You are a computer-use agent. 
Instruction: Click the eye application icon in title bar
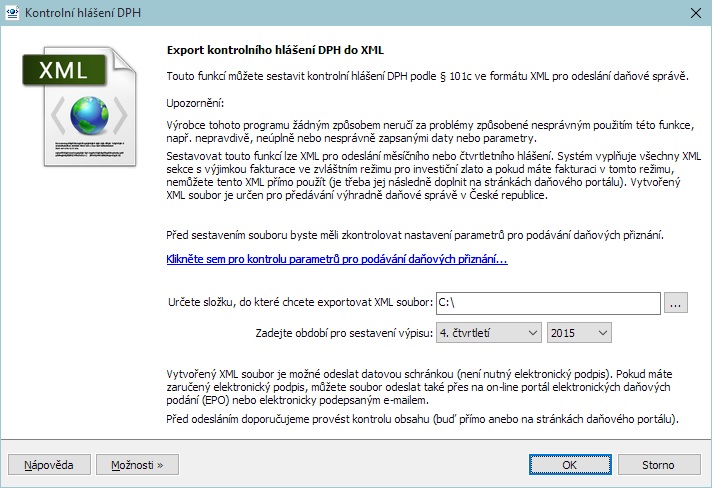[12, 12]
